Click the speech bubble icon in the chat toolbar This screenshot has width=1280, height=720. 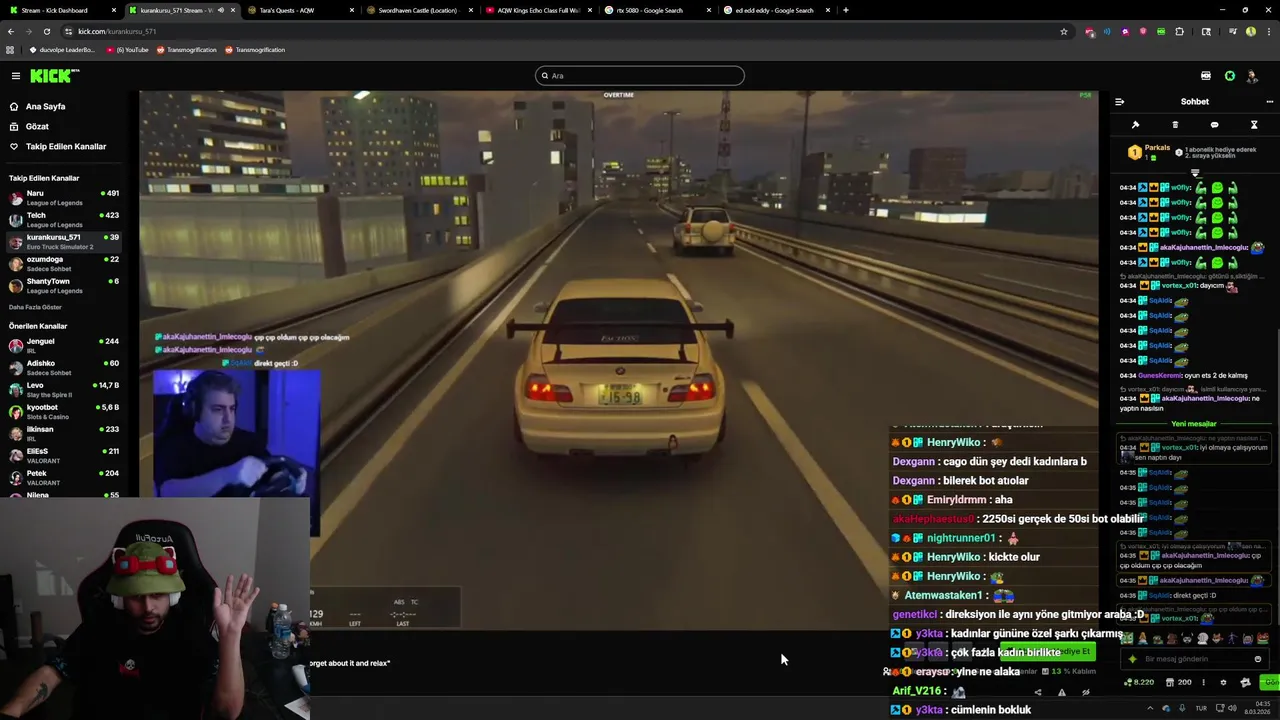point(1214,125)
